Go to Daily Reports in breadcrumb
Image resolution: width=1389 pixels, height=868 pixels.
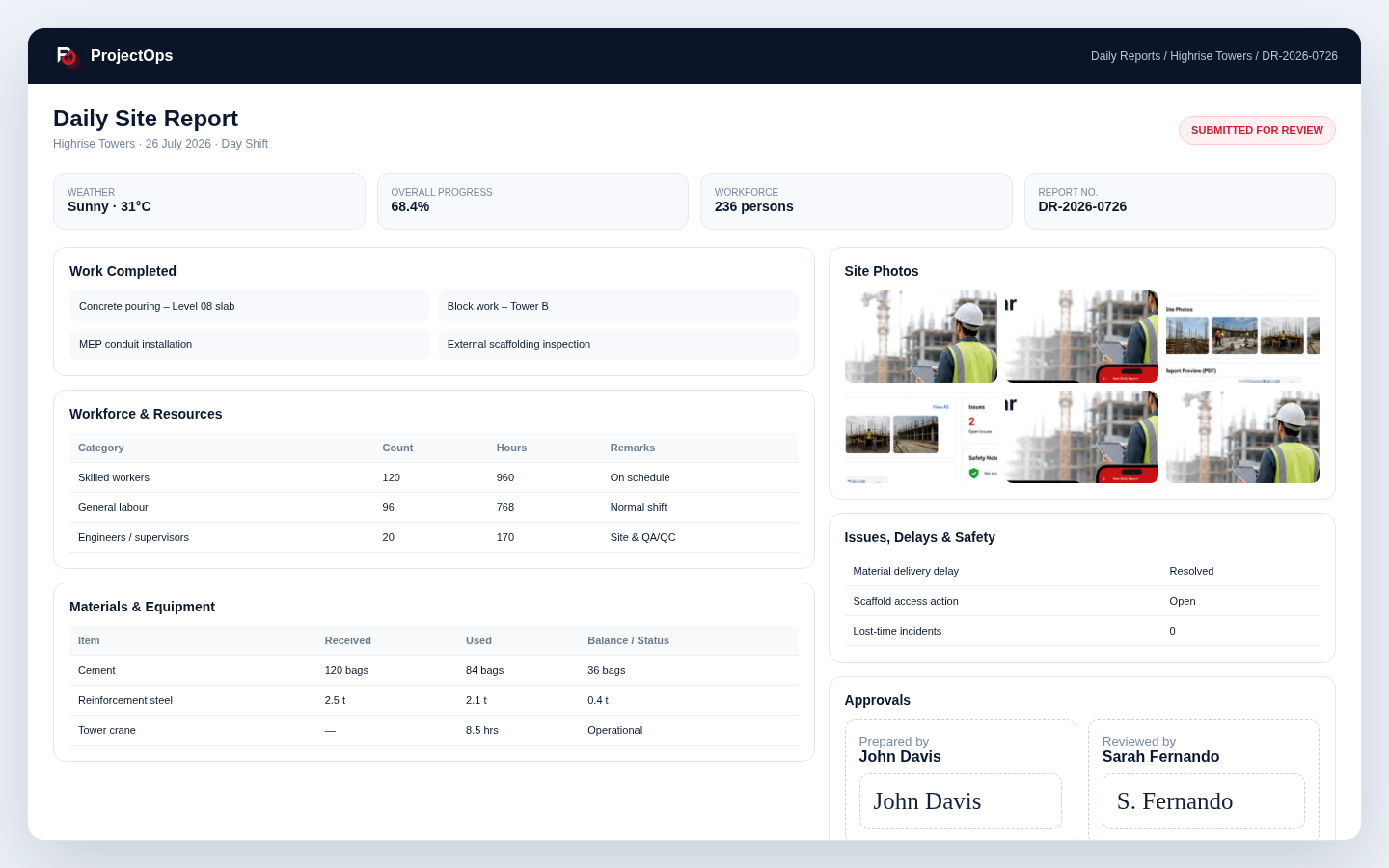coord(1125,56)
